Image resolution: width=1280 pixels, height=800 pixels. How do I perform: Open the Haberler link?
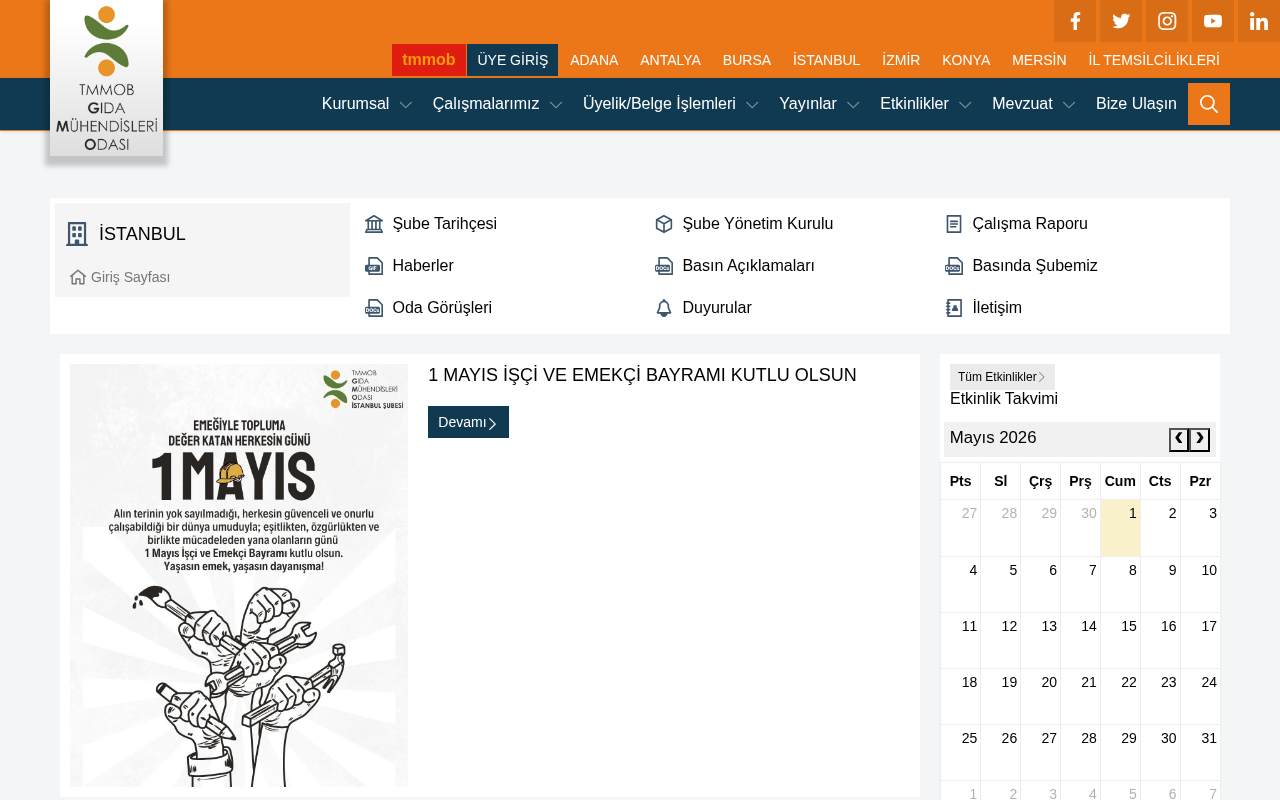(423, 266)
